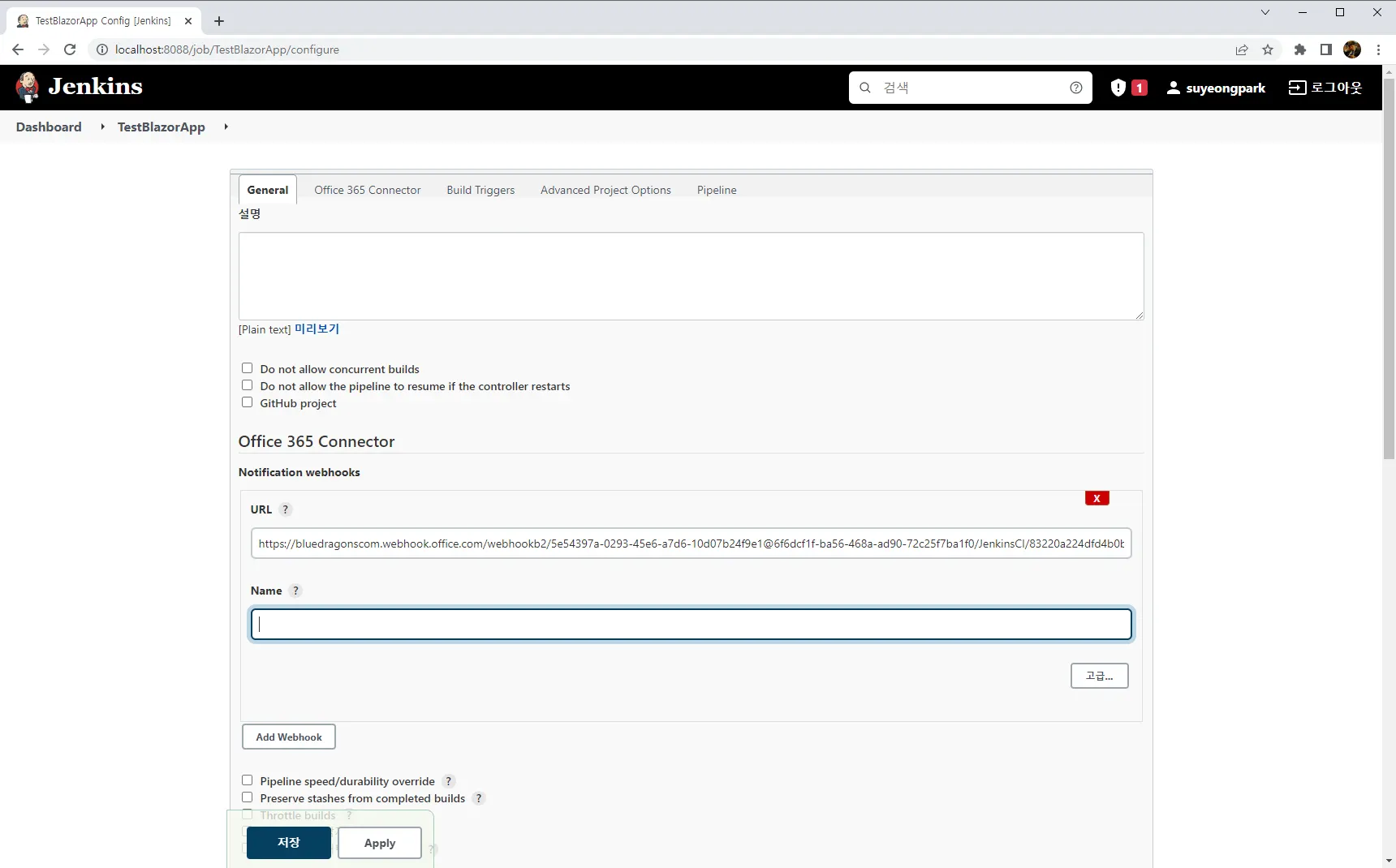Click the browser address bar URL
This screenshot has height=868, width=1396.
(227, 49)
